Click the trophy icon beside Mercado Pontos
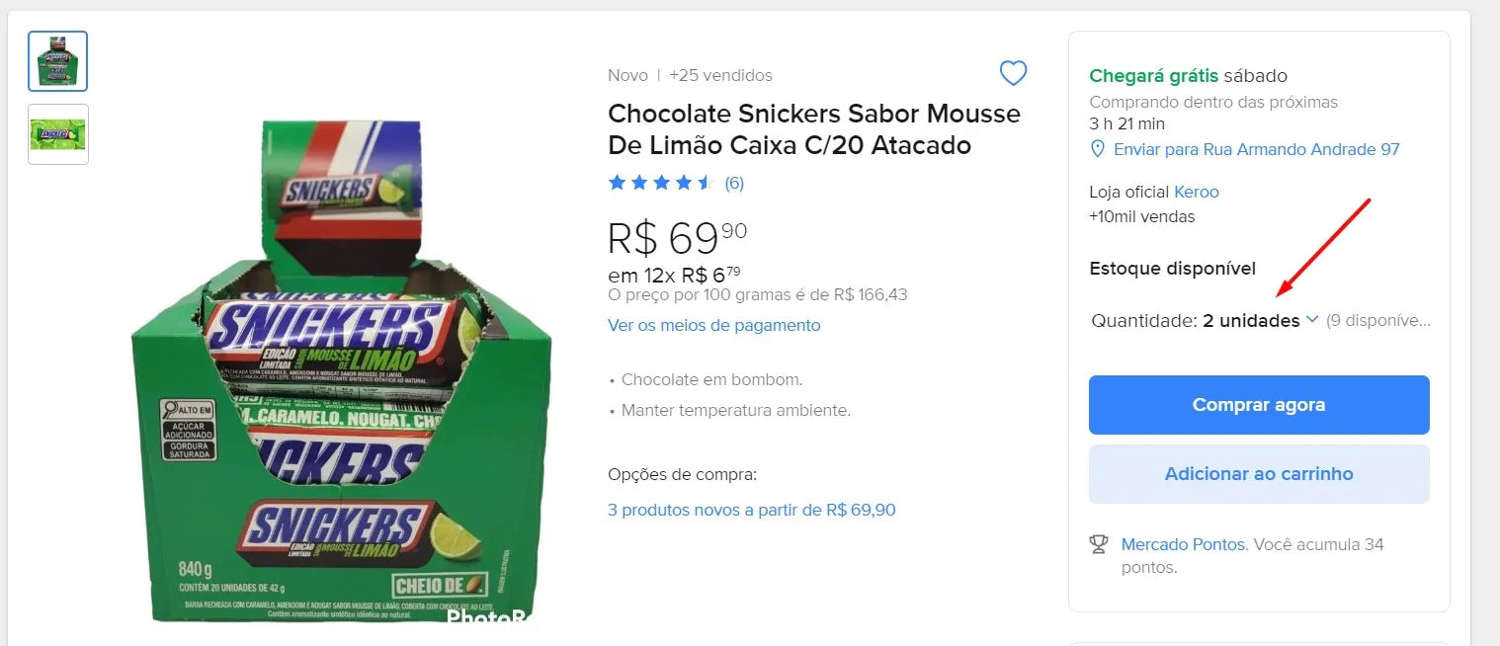The width and height of the screenshot is (1500, 646). coord(1099,545)
